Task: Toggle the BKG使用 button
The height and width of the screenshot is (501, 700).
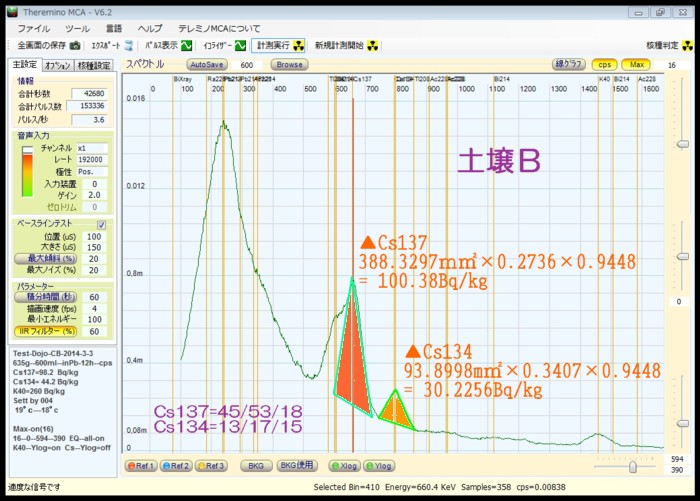Action: [297, 466]
